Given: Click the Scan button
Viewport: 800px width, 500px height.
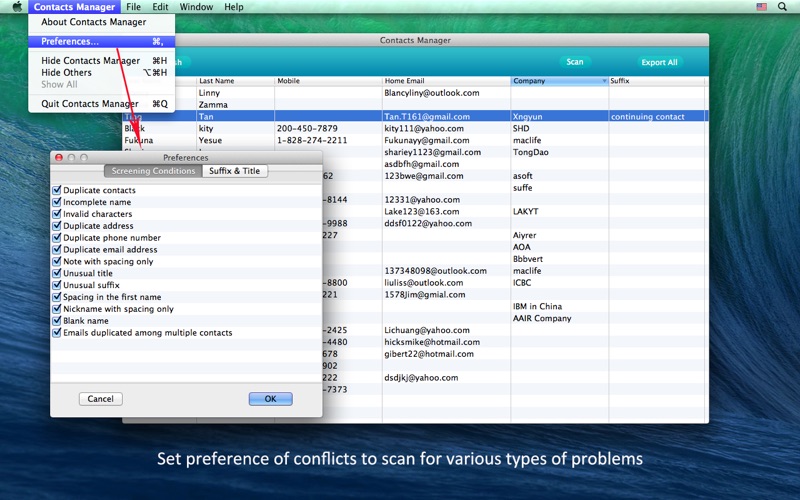Looking at the screenshot, I should 574,62.
